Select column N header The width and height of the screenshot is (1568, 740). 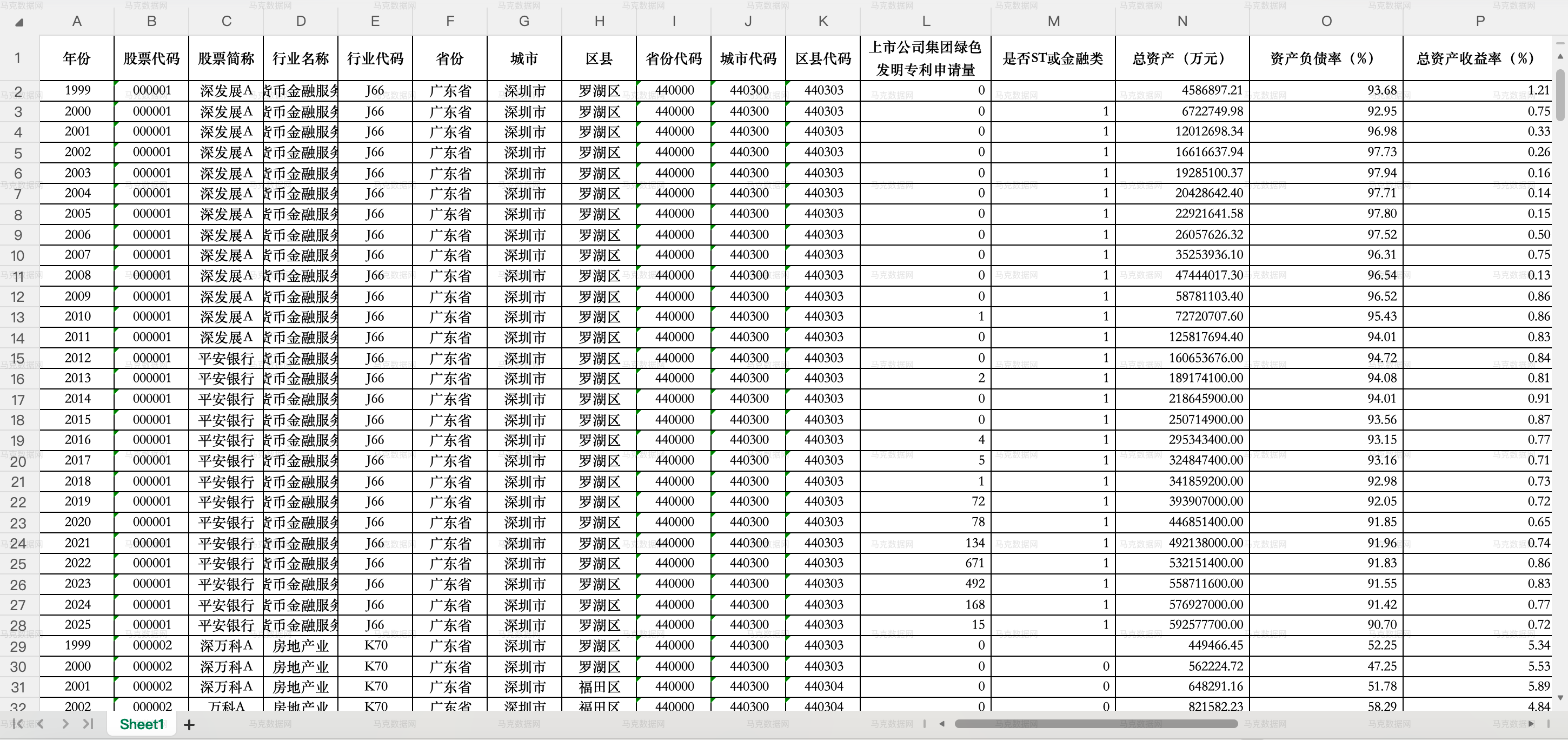click(1182, 21)
